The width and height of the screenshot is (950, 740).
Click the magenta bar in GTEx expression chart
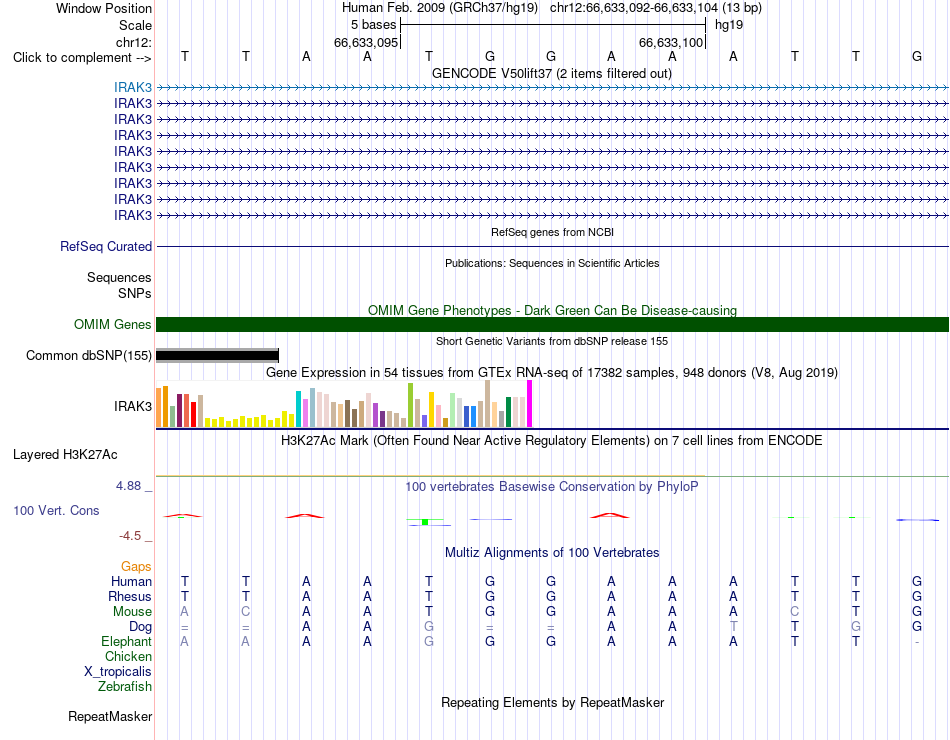tap(530, 404)
